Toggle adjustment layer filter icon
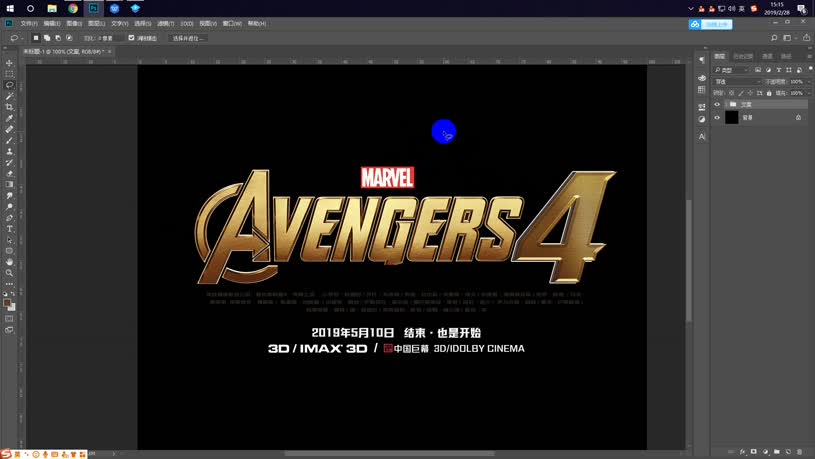815x459 pixels. [768, 70]
